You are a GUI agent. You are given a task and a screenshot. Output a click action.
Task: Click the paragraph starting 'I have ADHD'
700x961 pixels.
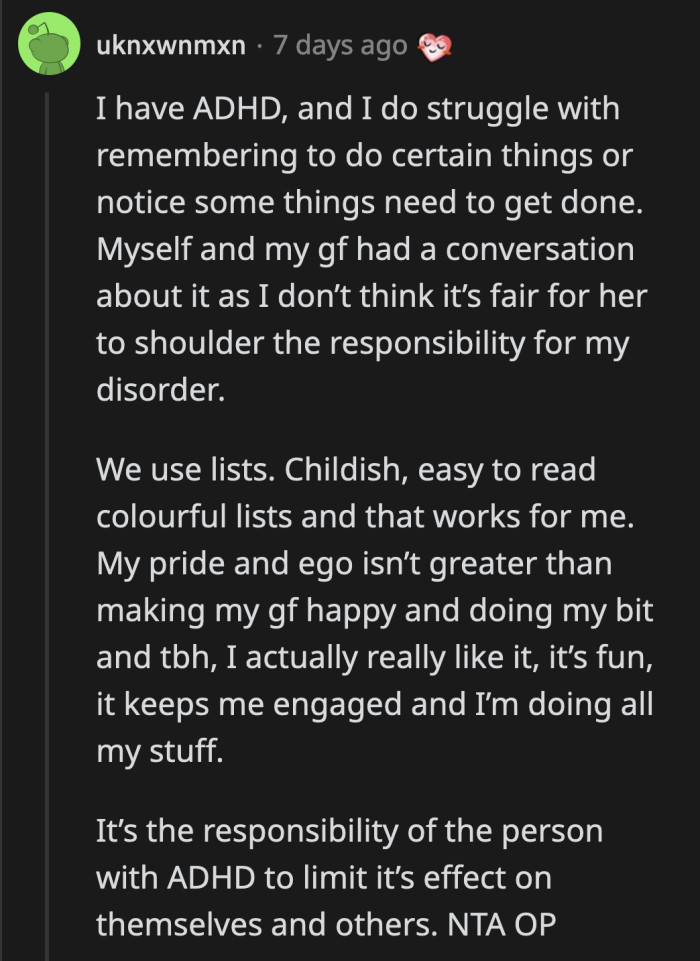point(370,248)
